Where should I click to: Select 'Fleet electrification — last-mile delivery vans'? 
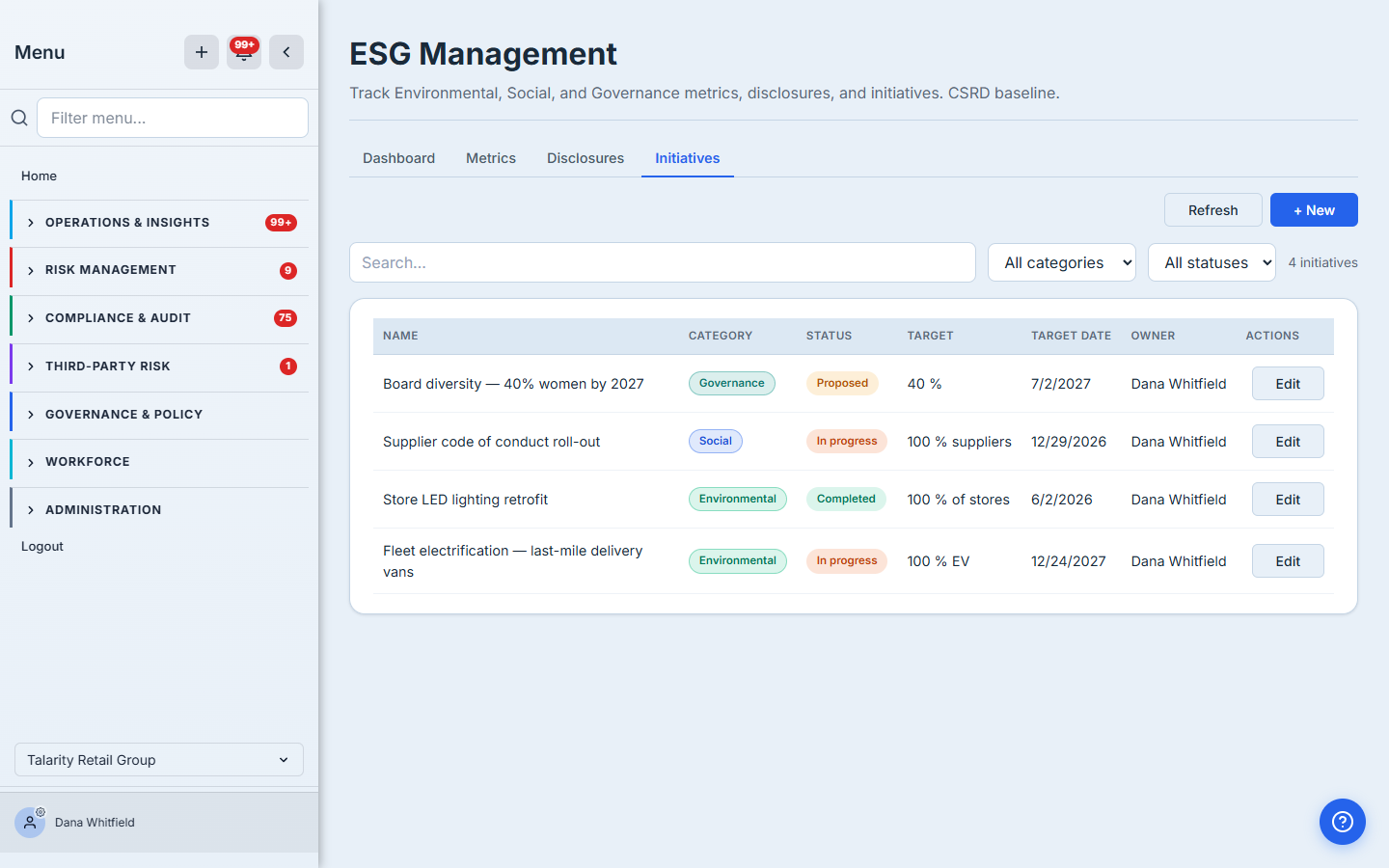click(x=512, y=561)
